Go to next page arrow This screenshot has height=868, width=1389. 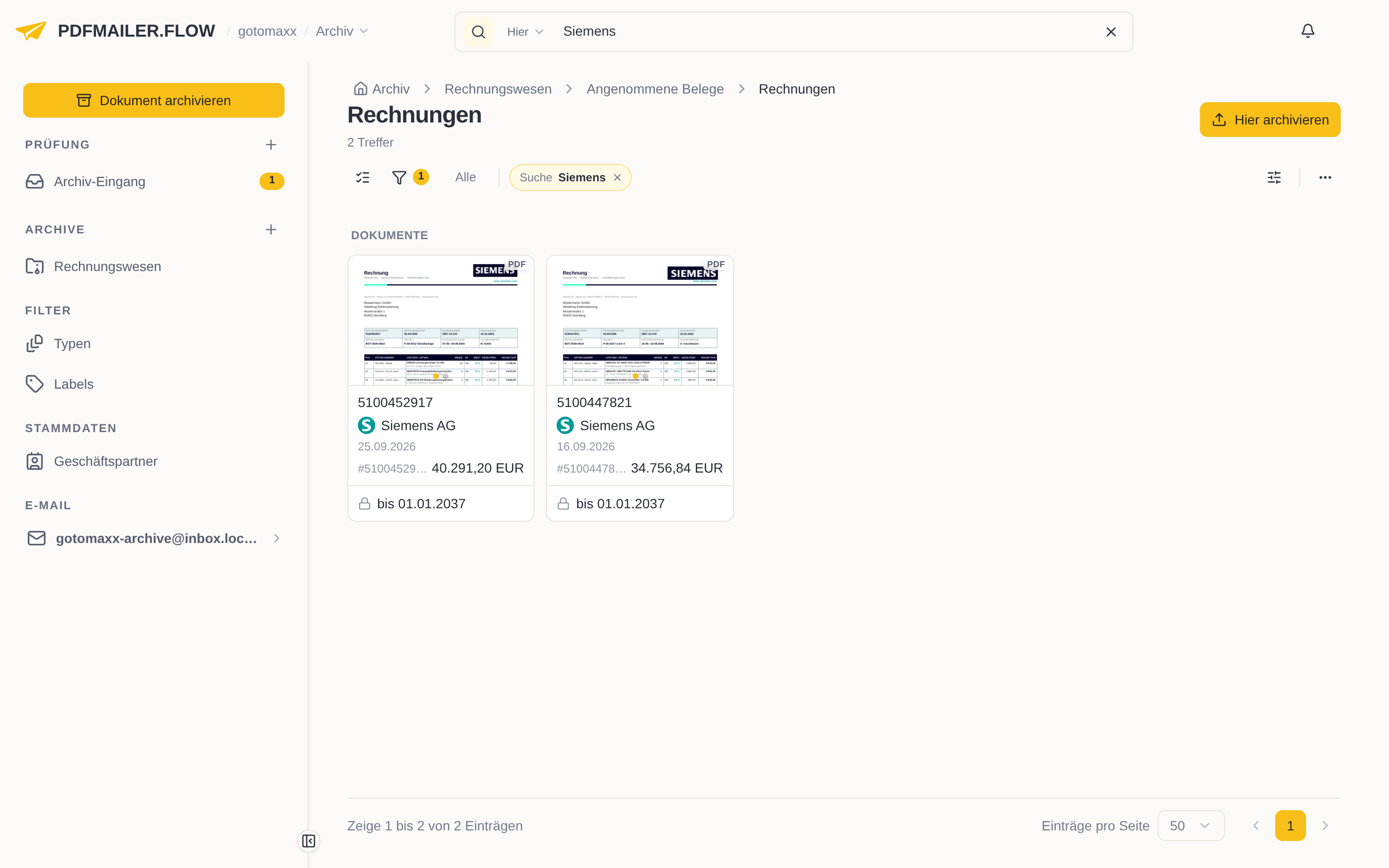[x=1325, y=826]
